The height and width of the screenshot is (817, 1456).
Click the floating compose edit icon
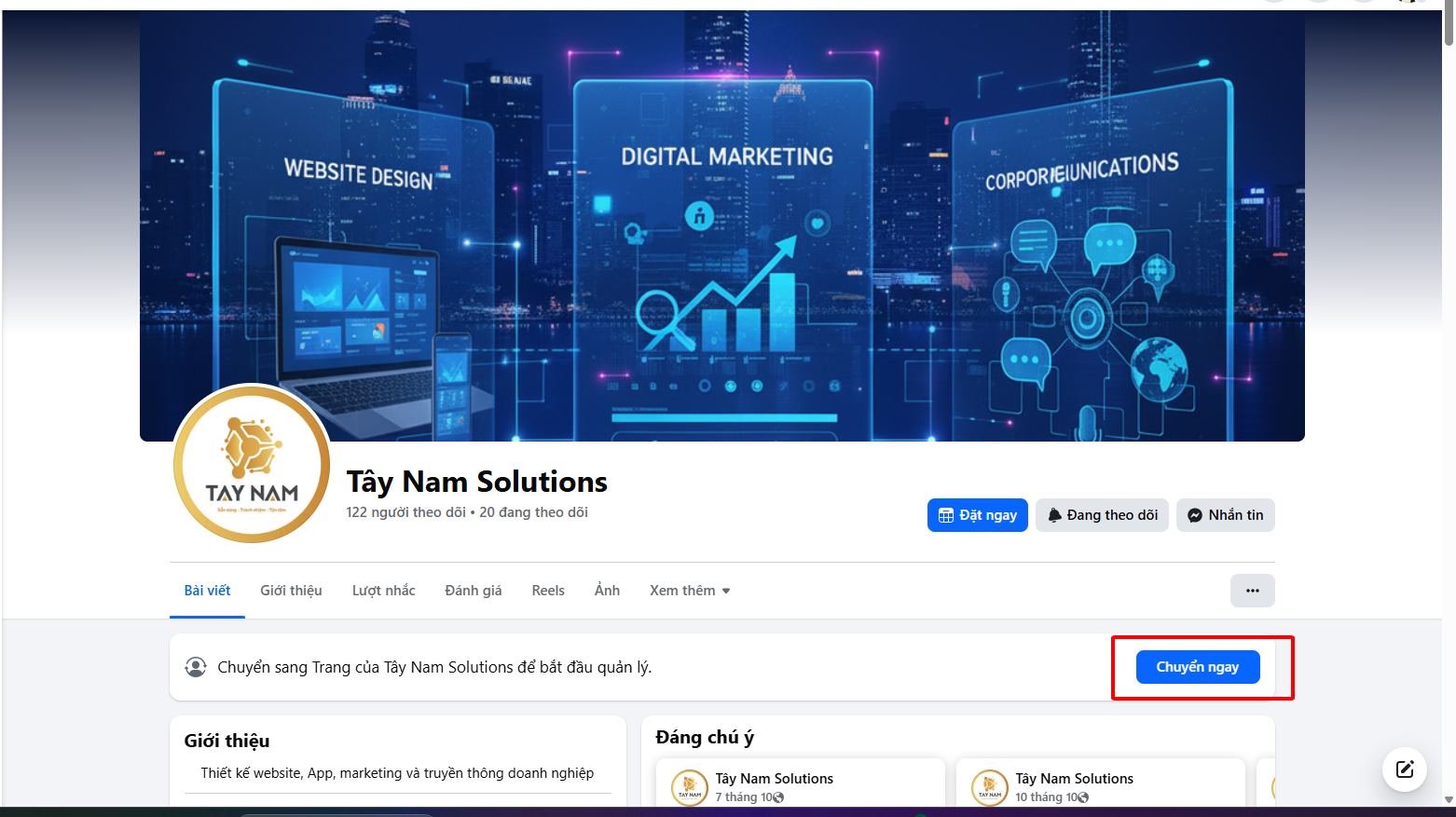[1405, 769]
